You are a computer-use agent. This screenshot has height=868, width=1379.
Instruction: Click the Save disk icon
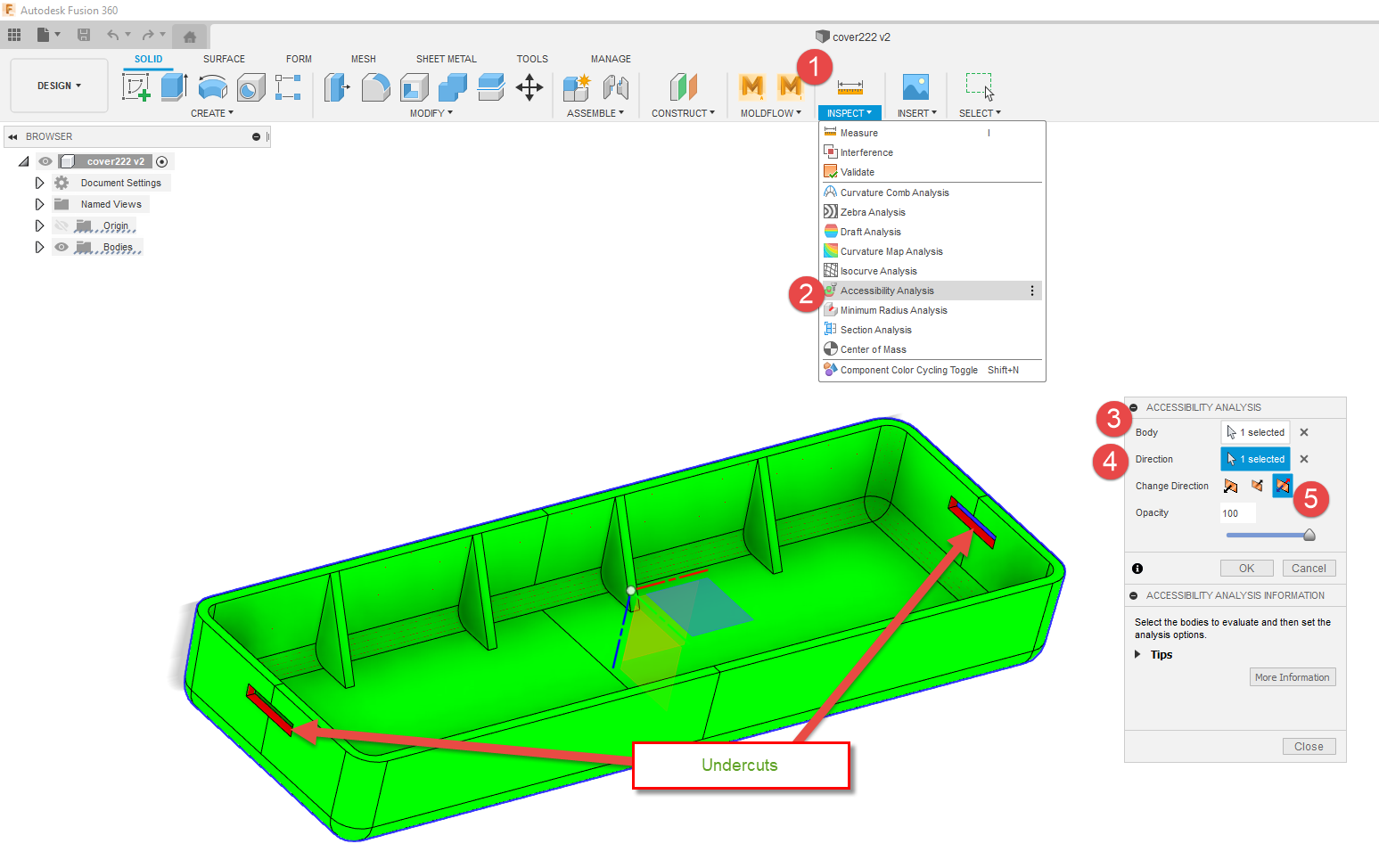coord(84,35)
